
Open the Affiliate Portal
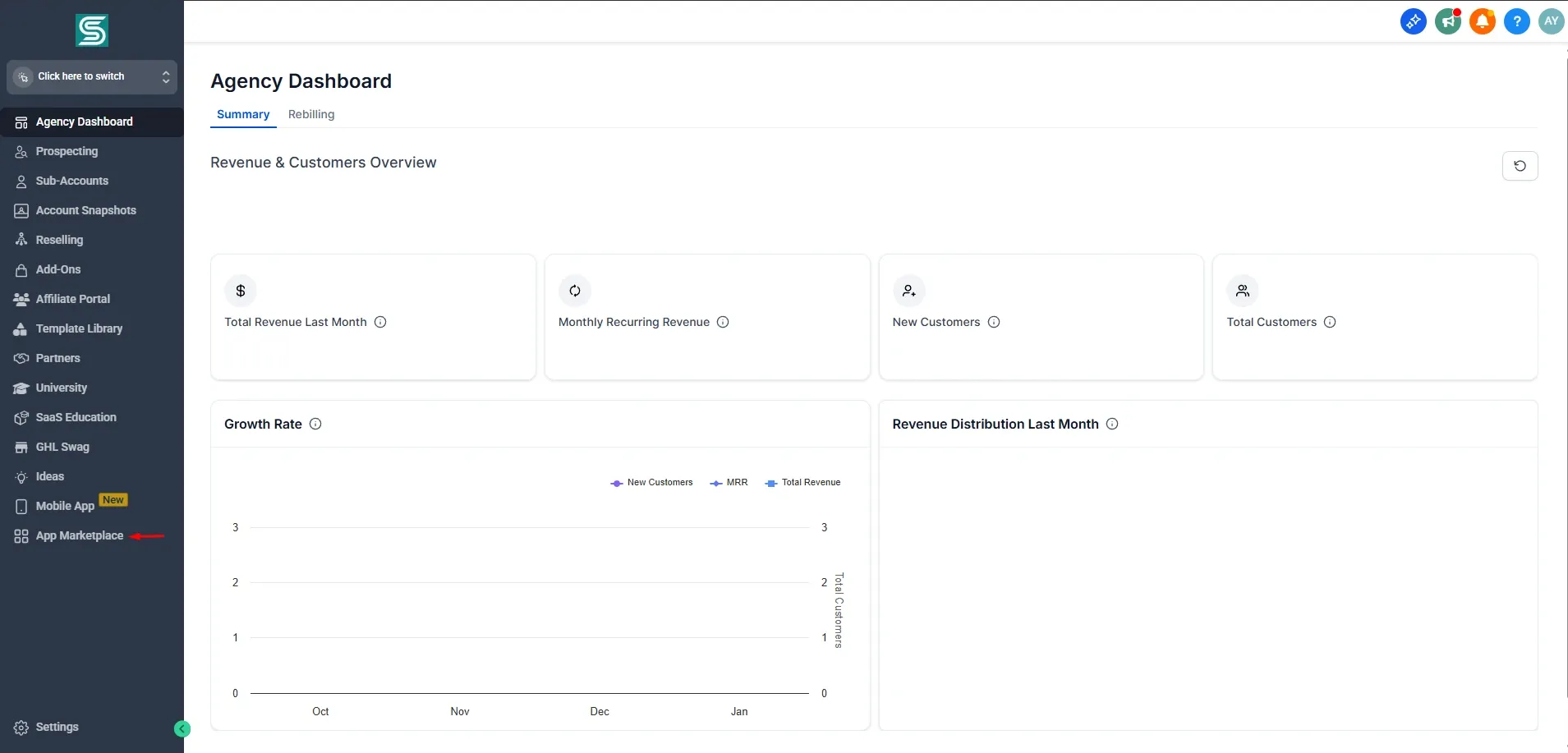pyautogui.click(x=72, y=299)
